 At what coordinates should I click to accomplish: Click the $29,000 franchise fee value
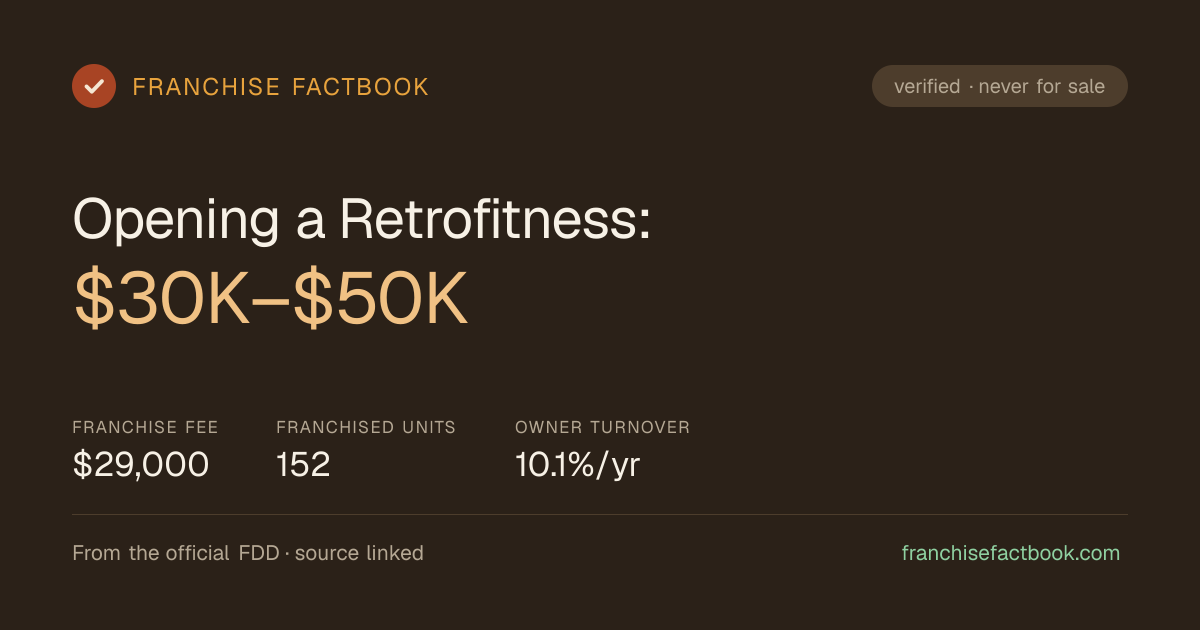pyautogui.click(x=141, y=465)
